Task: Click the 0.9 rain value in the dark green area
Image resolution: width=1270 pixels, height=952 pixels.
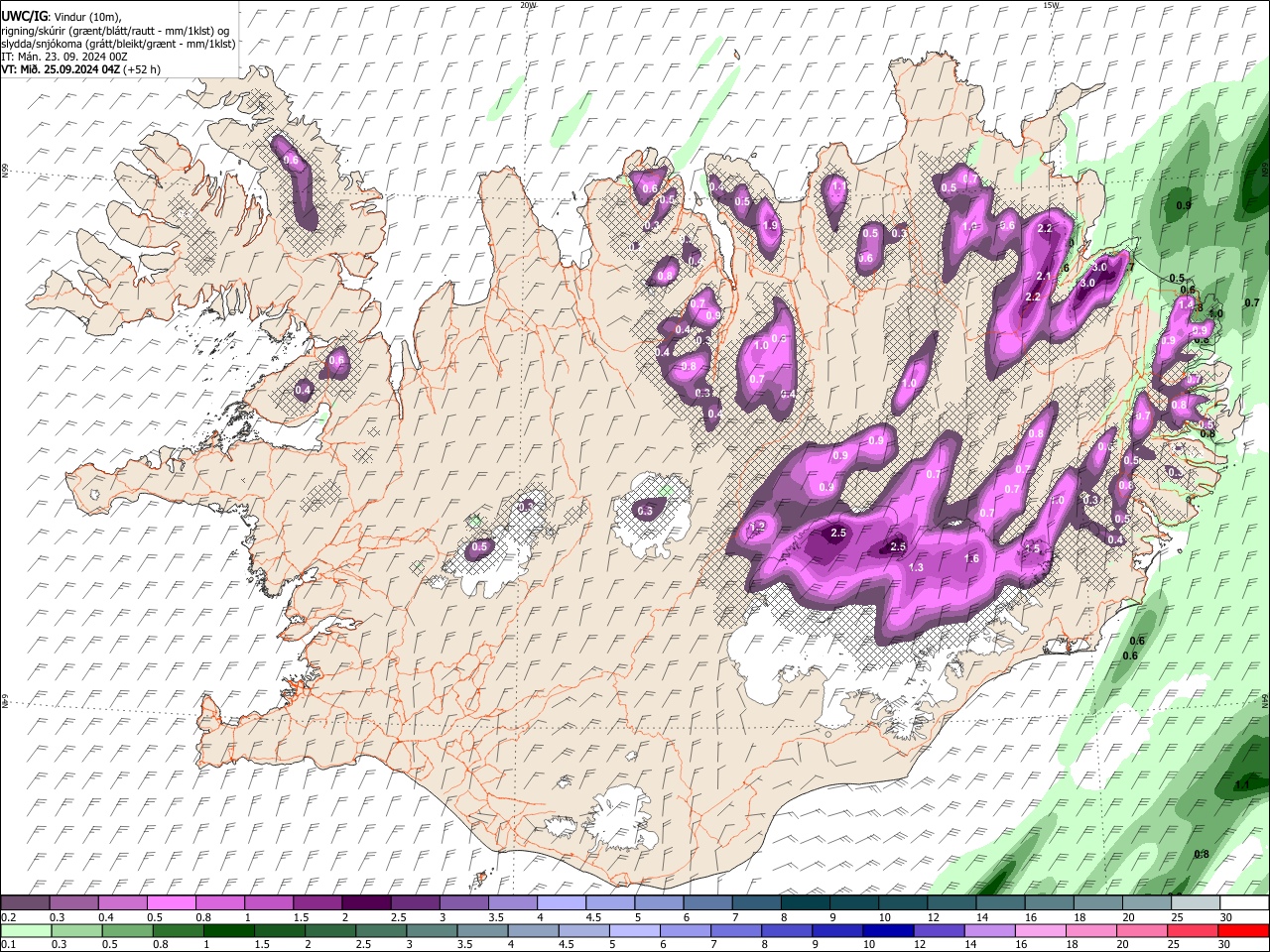Action: pos(1183,205)
